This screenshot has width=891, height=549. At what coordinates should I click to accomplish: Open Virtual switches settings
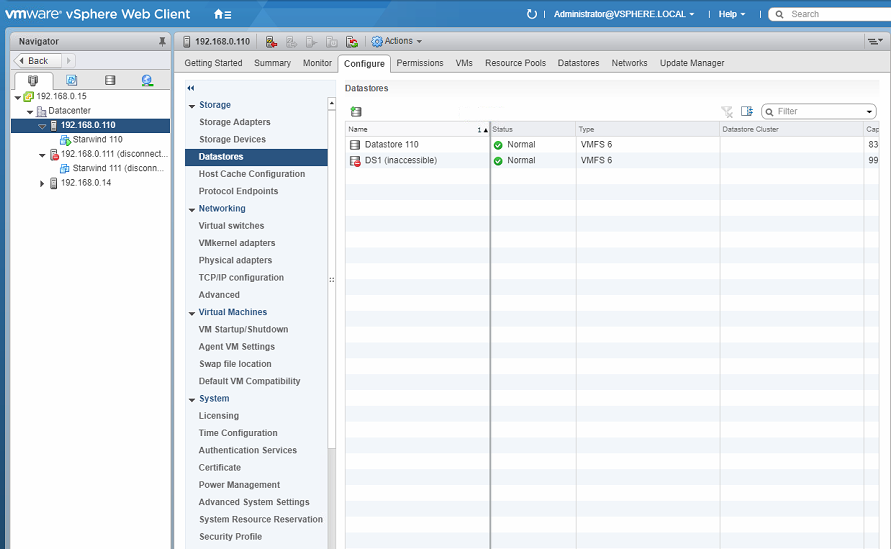click(231, 226)
